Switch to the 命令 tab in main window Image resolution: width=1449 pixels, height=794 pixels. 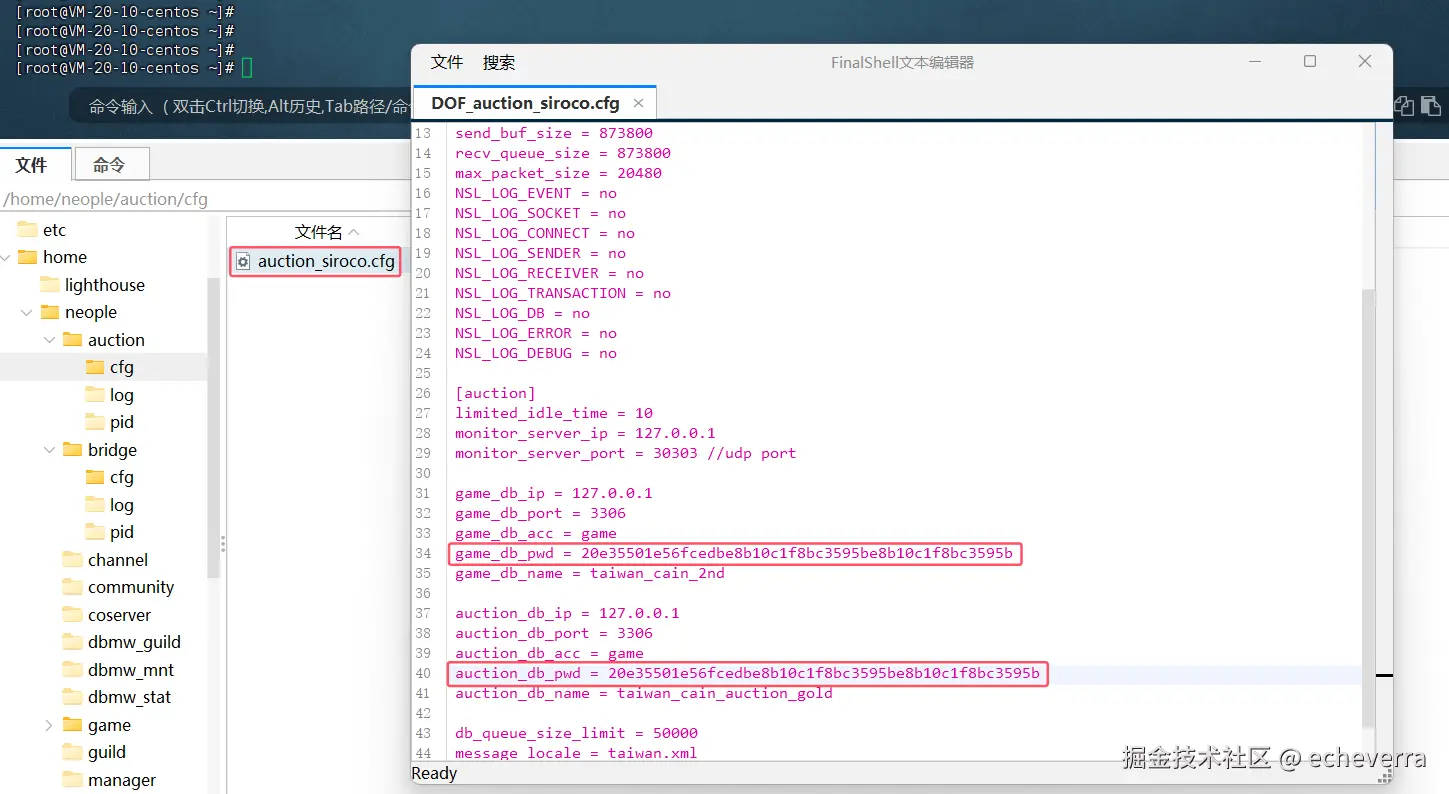pos(110,164)
